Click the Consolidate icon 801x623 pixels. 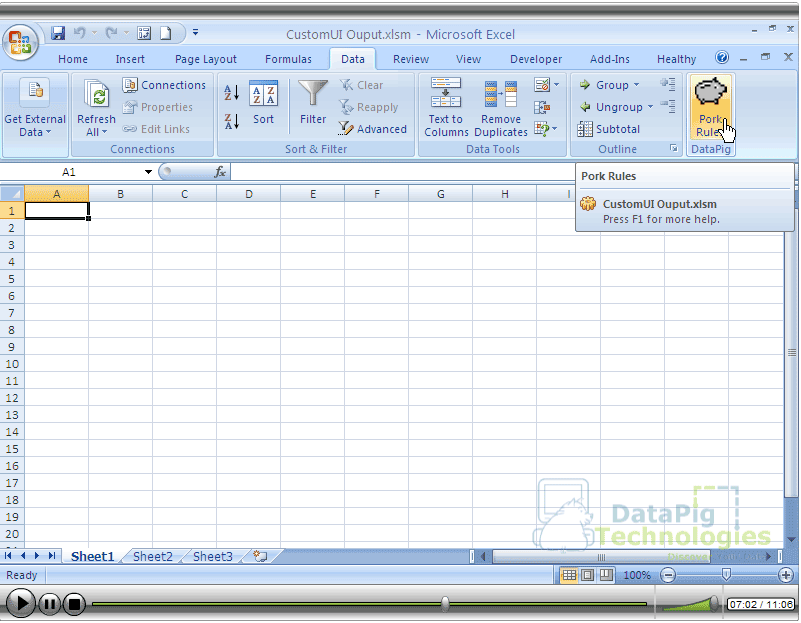pyautogui.click(x=542, y=107)
